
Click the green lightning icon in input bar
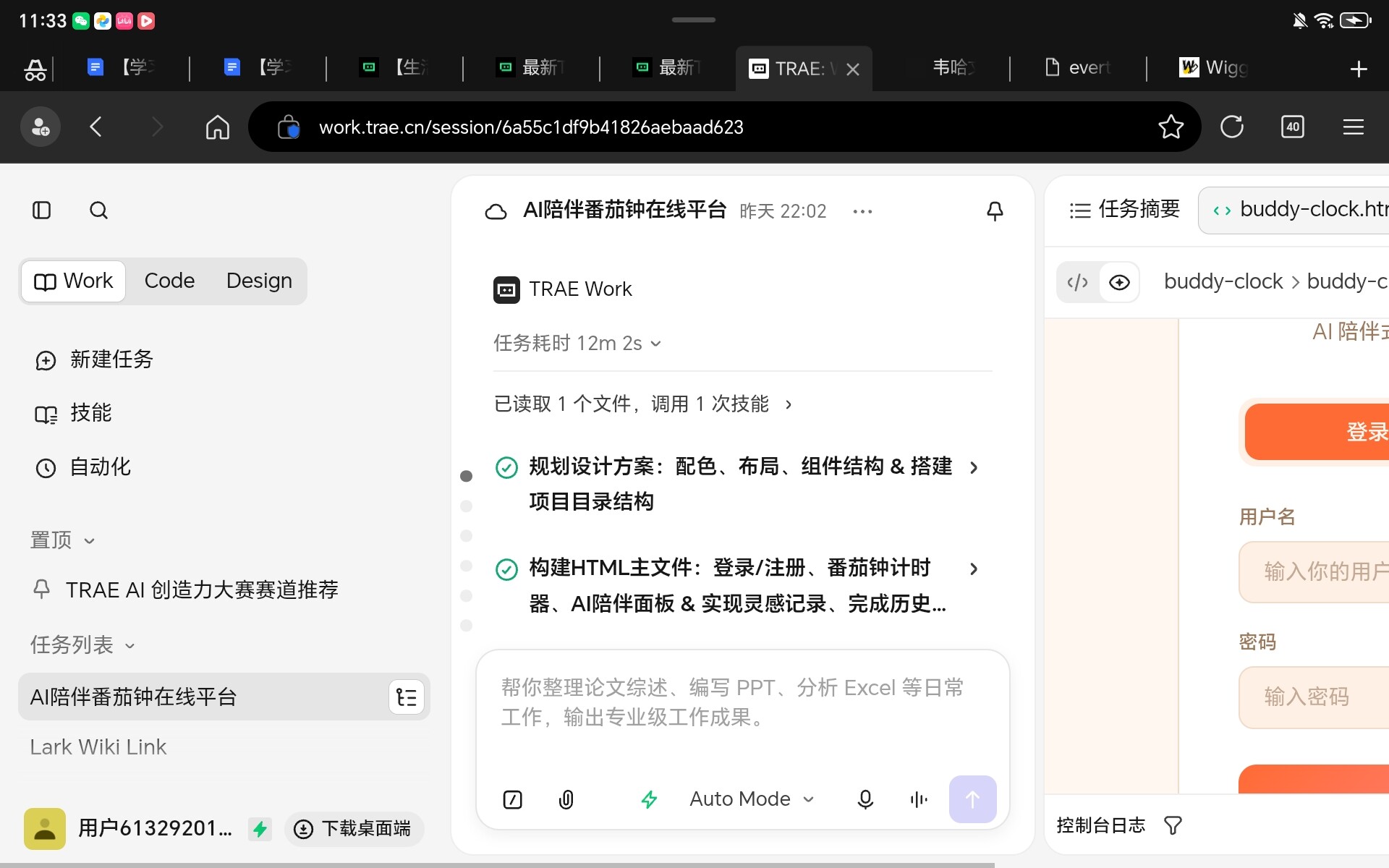649,799
